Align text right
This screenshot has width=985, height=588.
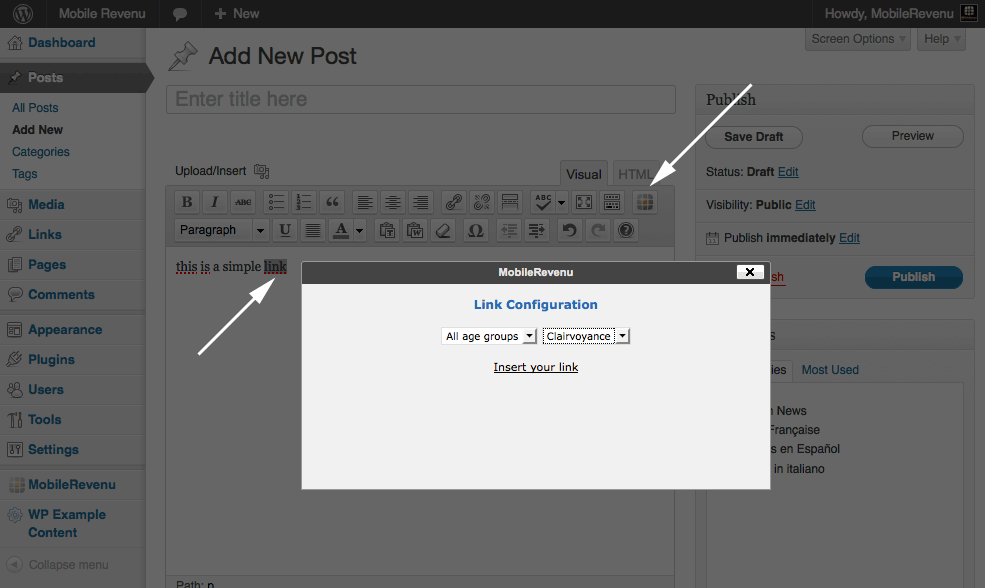click(420, 202)
